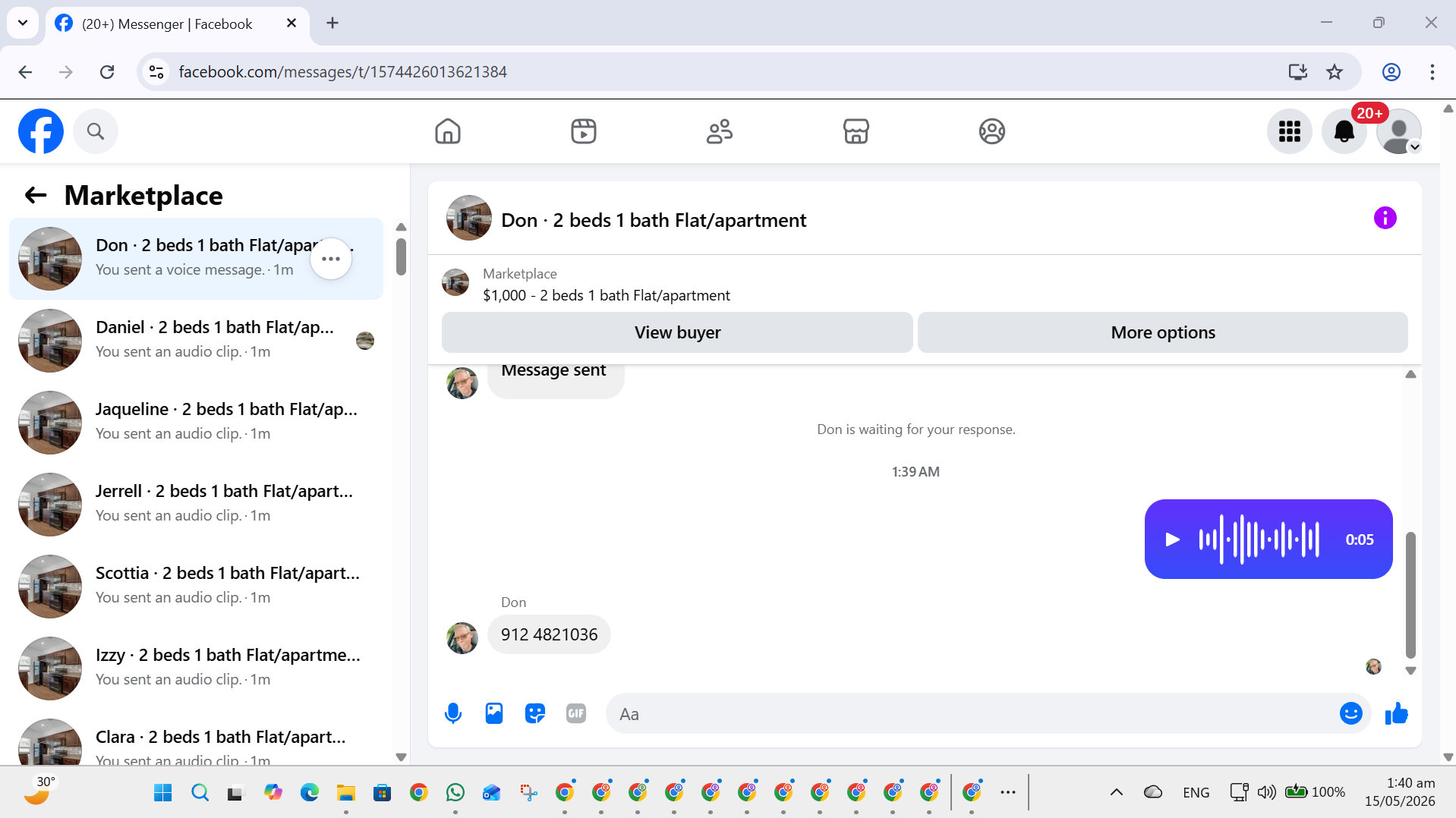Image resolution: width=1456 pixels, height=818 pixels.
Task: Open the 1:40 am clock and date
Action: coord(1400,792)
